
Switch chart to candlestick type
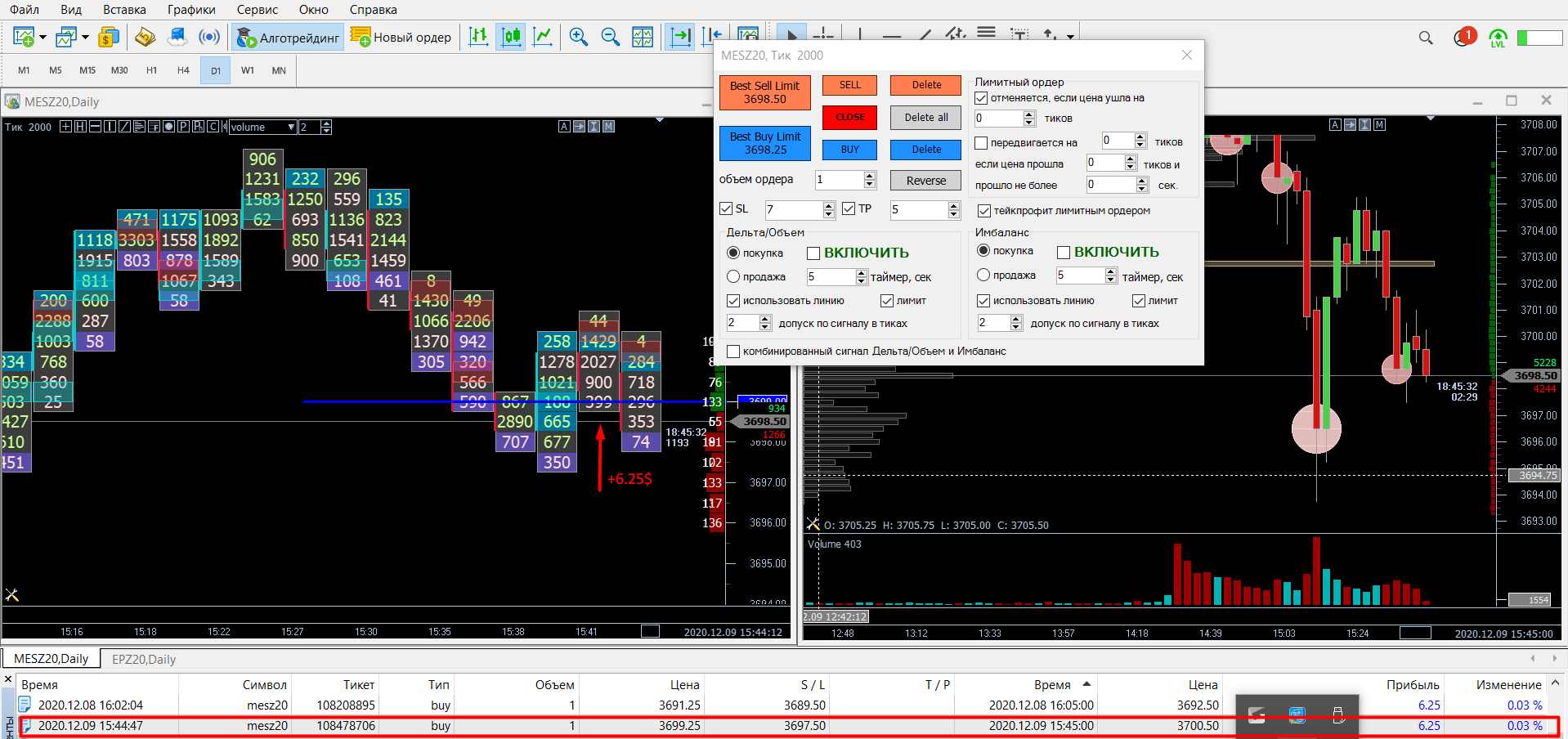point(511,37)
